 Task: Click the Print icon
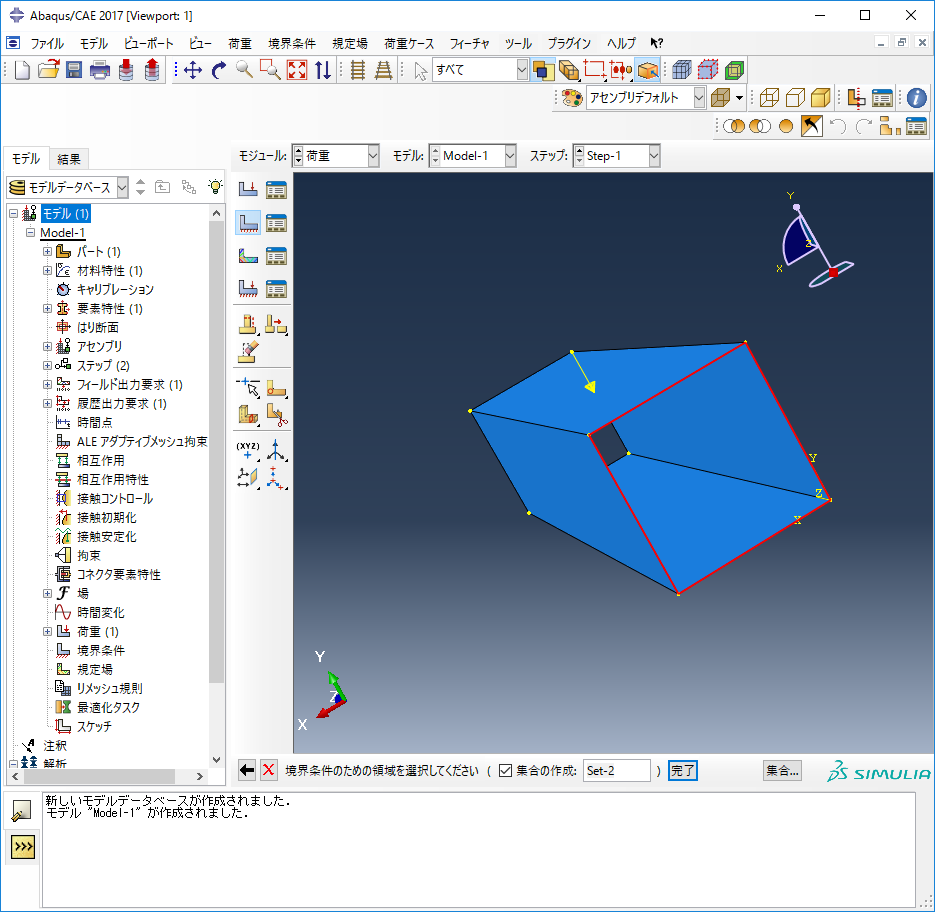(x=100, y=70)
